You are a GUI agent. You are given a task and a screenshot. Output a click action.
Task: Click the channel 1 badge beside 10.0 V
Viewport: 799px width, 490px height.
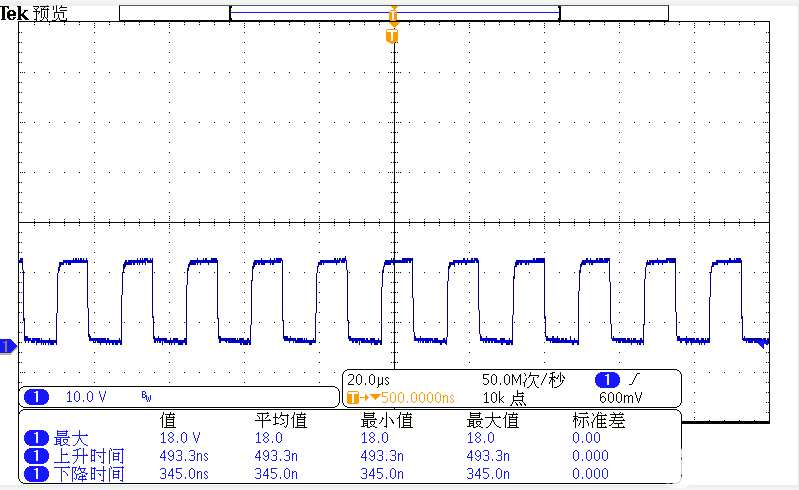click(x=36, y=396)
